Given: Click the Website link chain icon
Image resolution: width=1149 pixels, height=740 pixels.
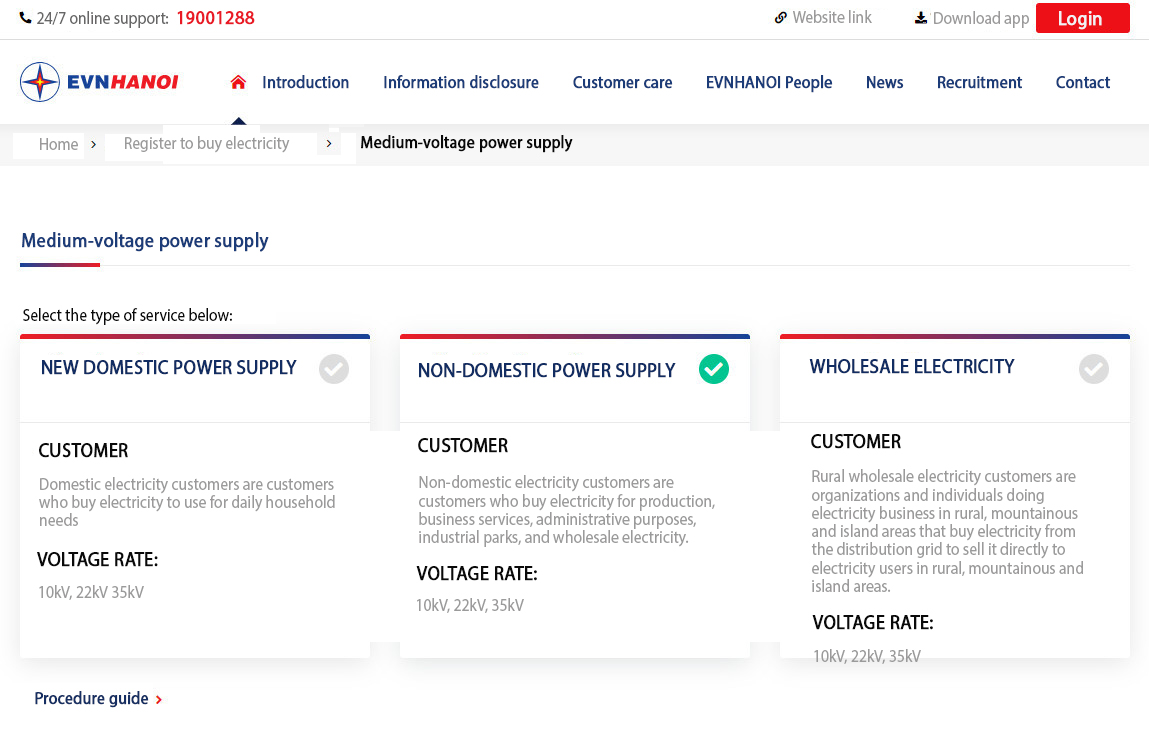Looking at the screenshot, I should tap(780, 17).
